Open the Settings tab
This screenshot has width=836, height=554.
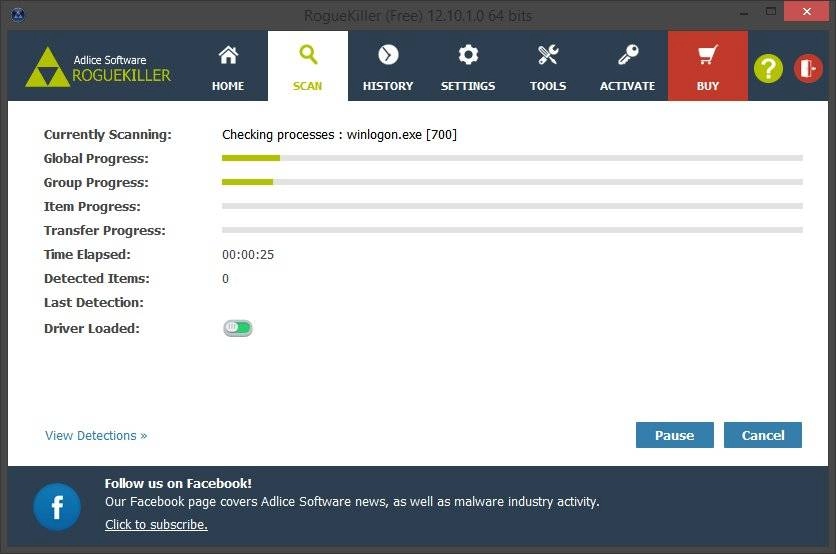click(x=468, y=66)
